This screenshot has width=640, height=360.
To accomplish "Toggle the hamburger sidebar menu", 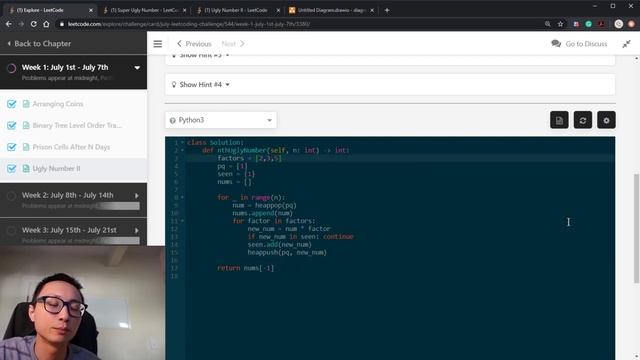I will (x=158, y=44).
